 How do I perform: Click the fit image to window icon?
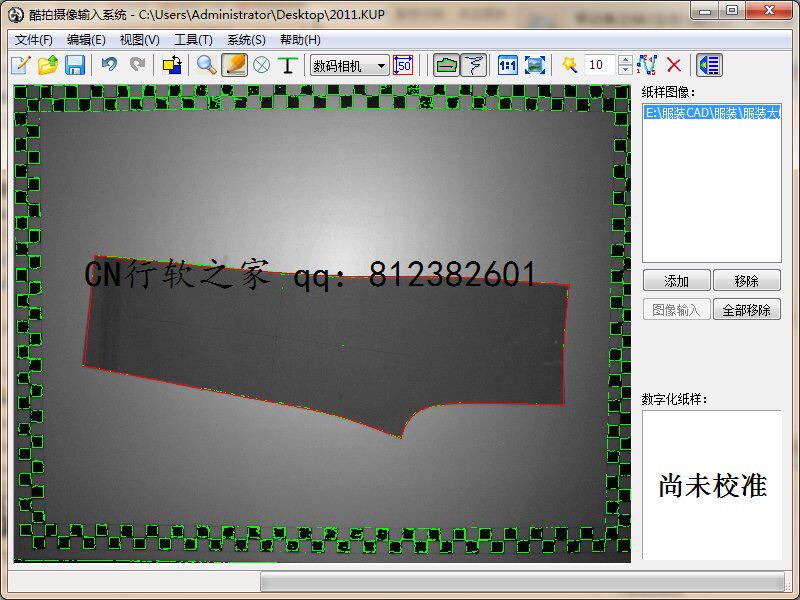tap(535, 65)
